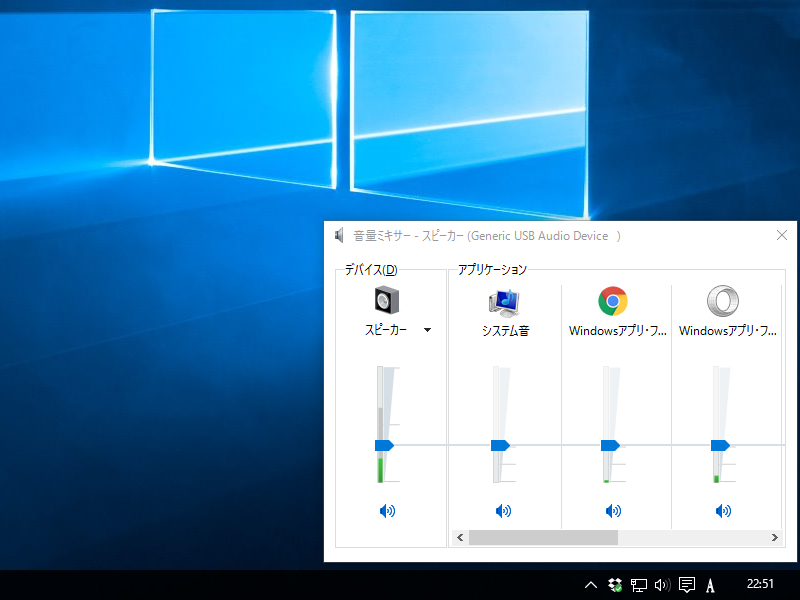Click the volume icon in the system tray
This screenshot has width=800, height=600.
pyautogui.click(x=661, y=584)
